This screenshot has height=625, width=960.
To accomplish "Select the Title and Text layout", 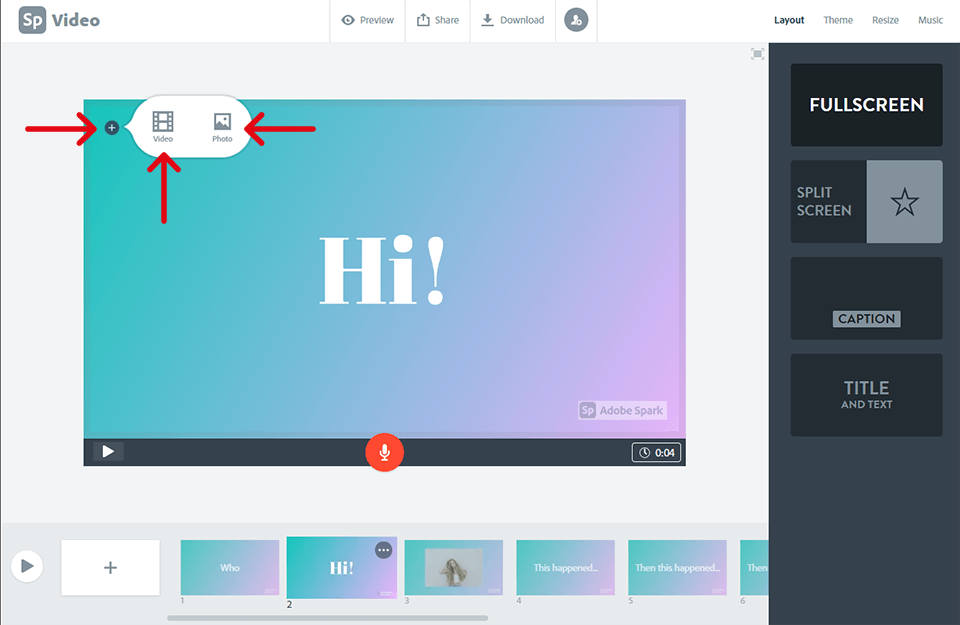I will (x=866, y=395).
